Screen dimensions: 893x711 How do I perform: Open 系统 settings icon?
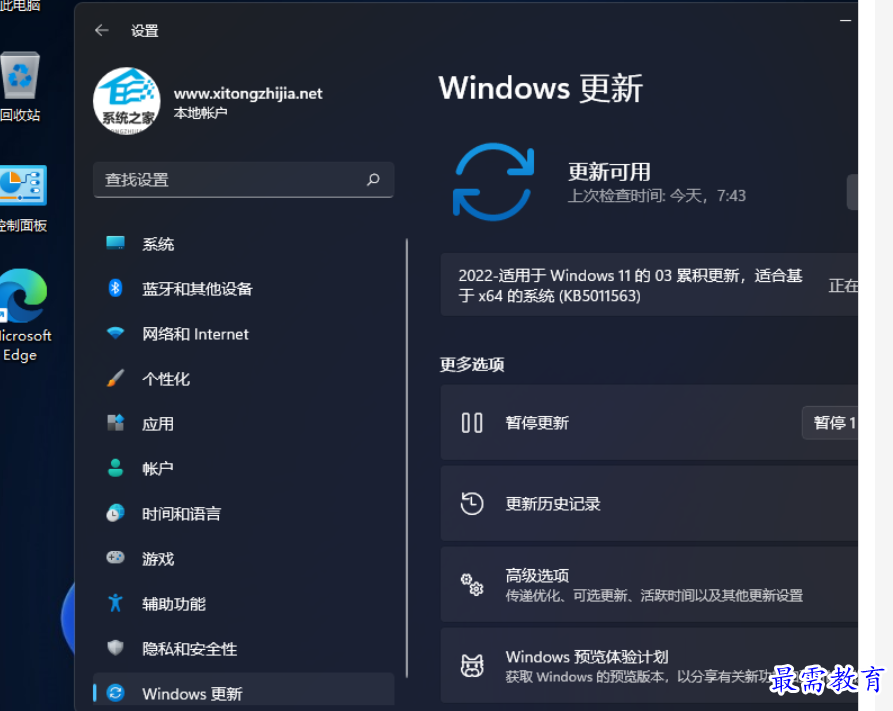point(116,243)
